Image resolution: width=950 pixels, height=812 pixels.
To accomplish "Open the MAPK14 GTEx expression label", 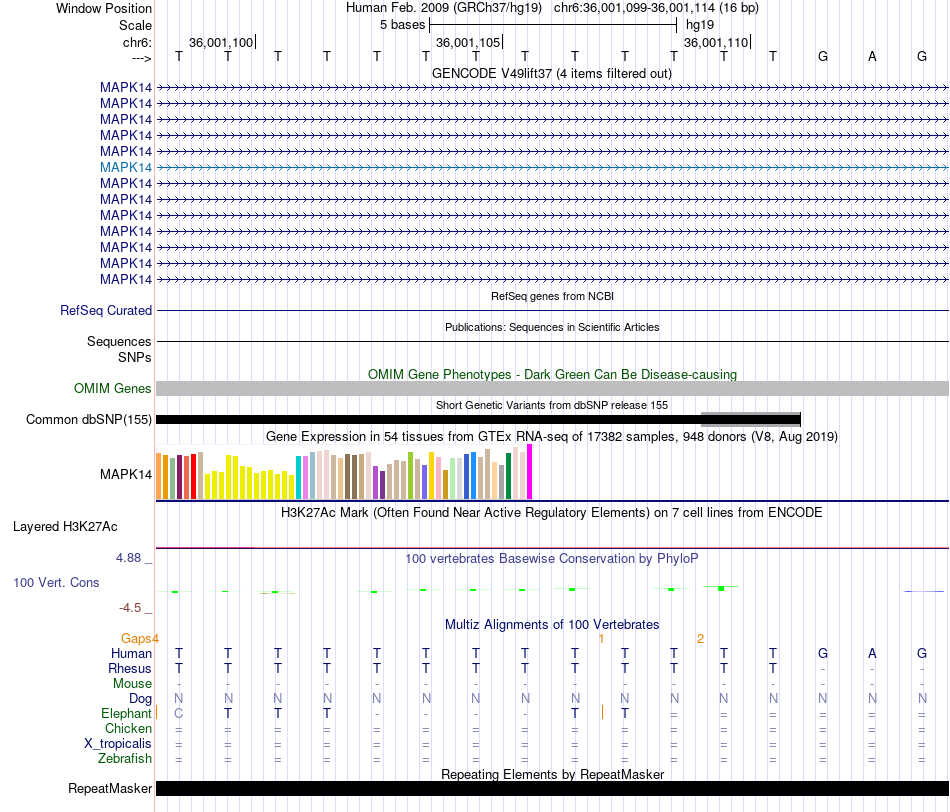I will click(x=126, y=474).
